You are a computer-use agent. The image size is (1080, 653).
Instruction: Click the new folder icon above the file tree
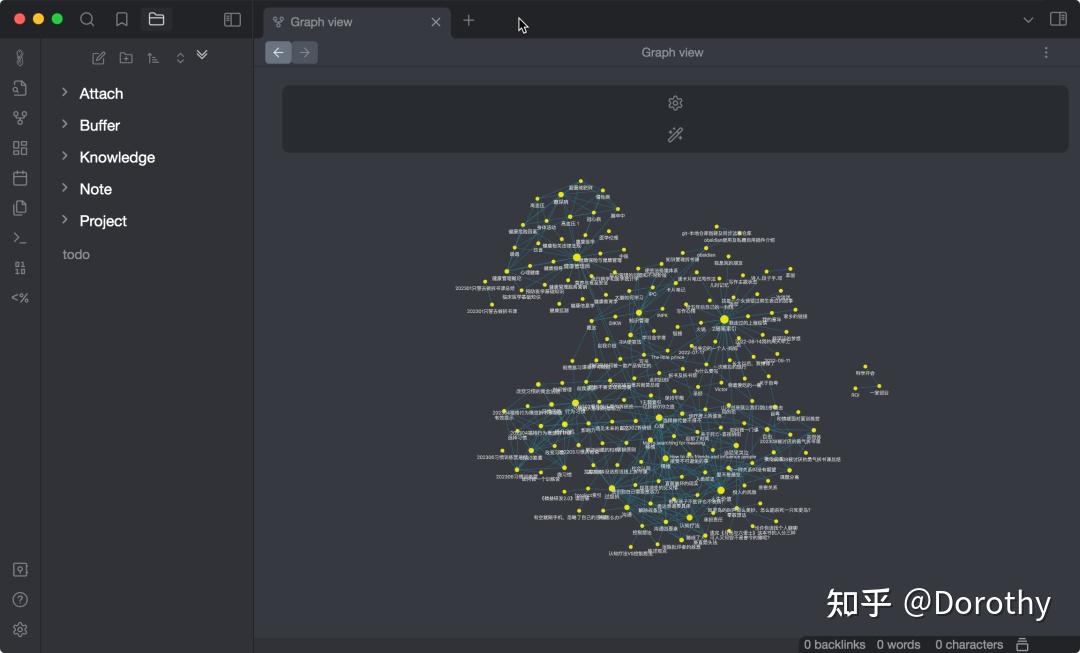[x=126, y=57]
